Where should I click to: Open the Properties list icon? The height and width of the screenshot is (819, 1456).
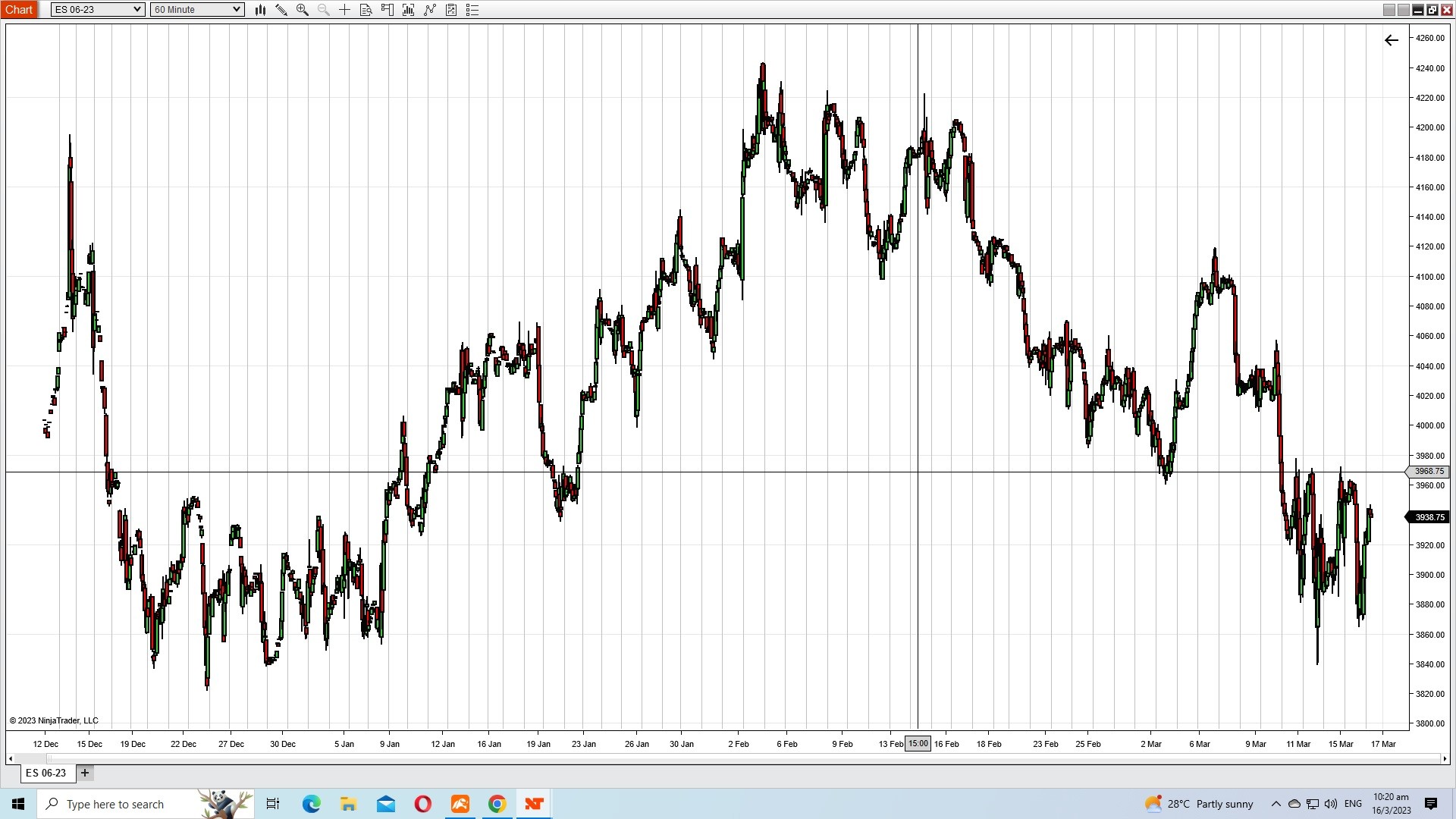click(472, 10)
